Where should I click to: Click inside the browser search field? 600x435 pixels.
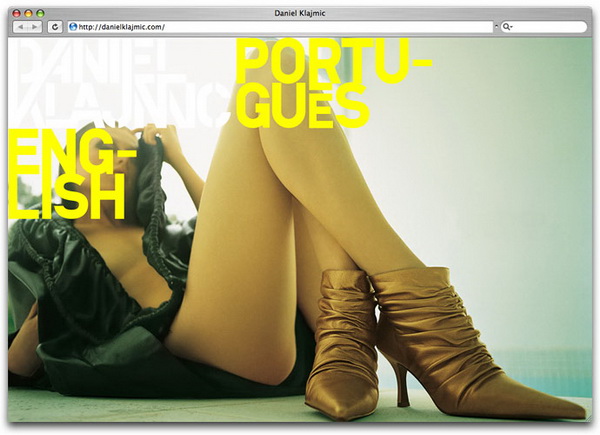point(543,27)
